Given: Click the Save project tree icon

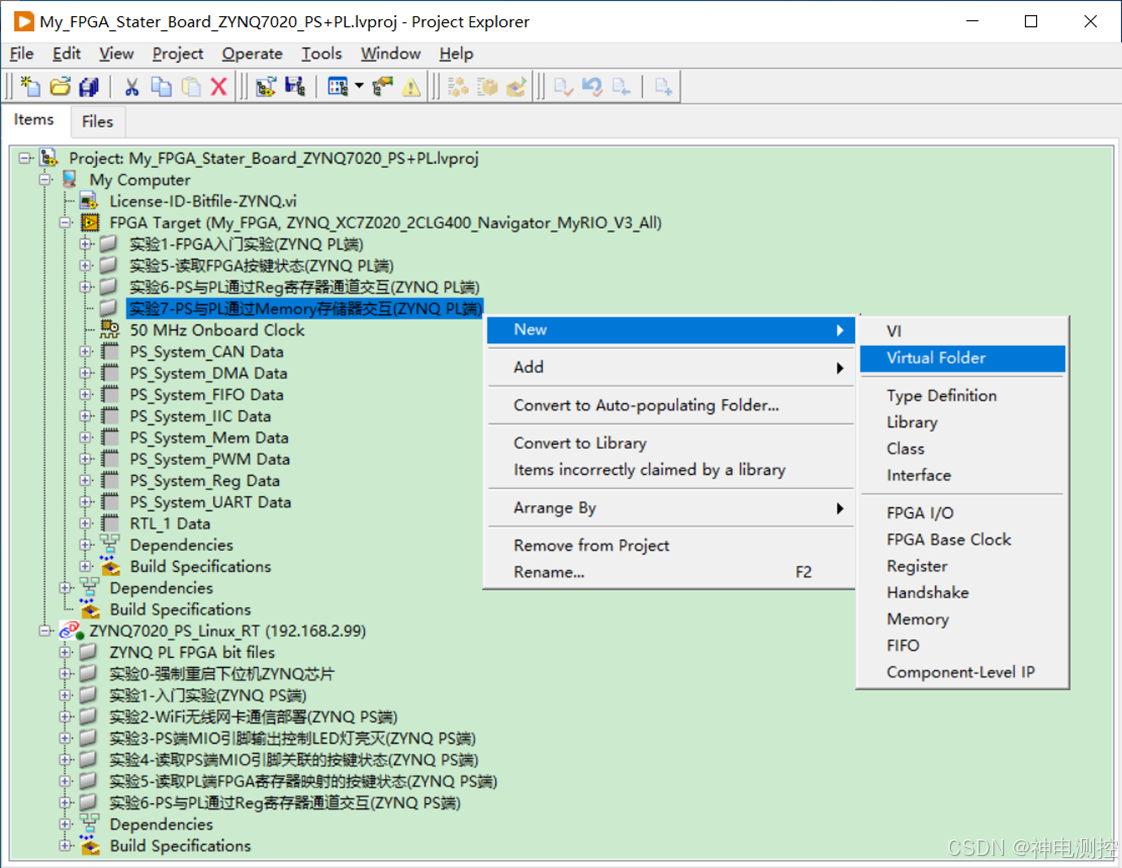Looking at the screenshot, I should [295, 87].
